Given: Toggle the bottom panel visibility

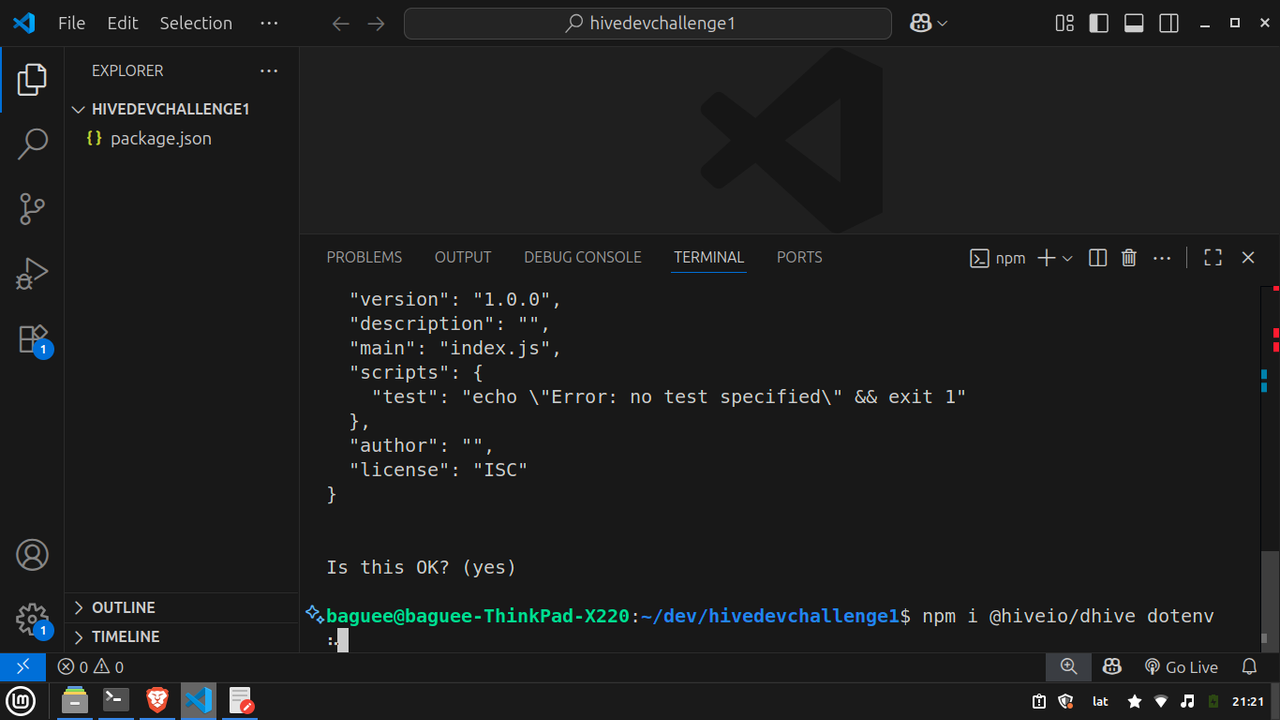Looking at the screenshot, I should pos(1134,23).
